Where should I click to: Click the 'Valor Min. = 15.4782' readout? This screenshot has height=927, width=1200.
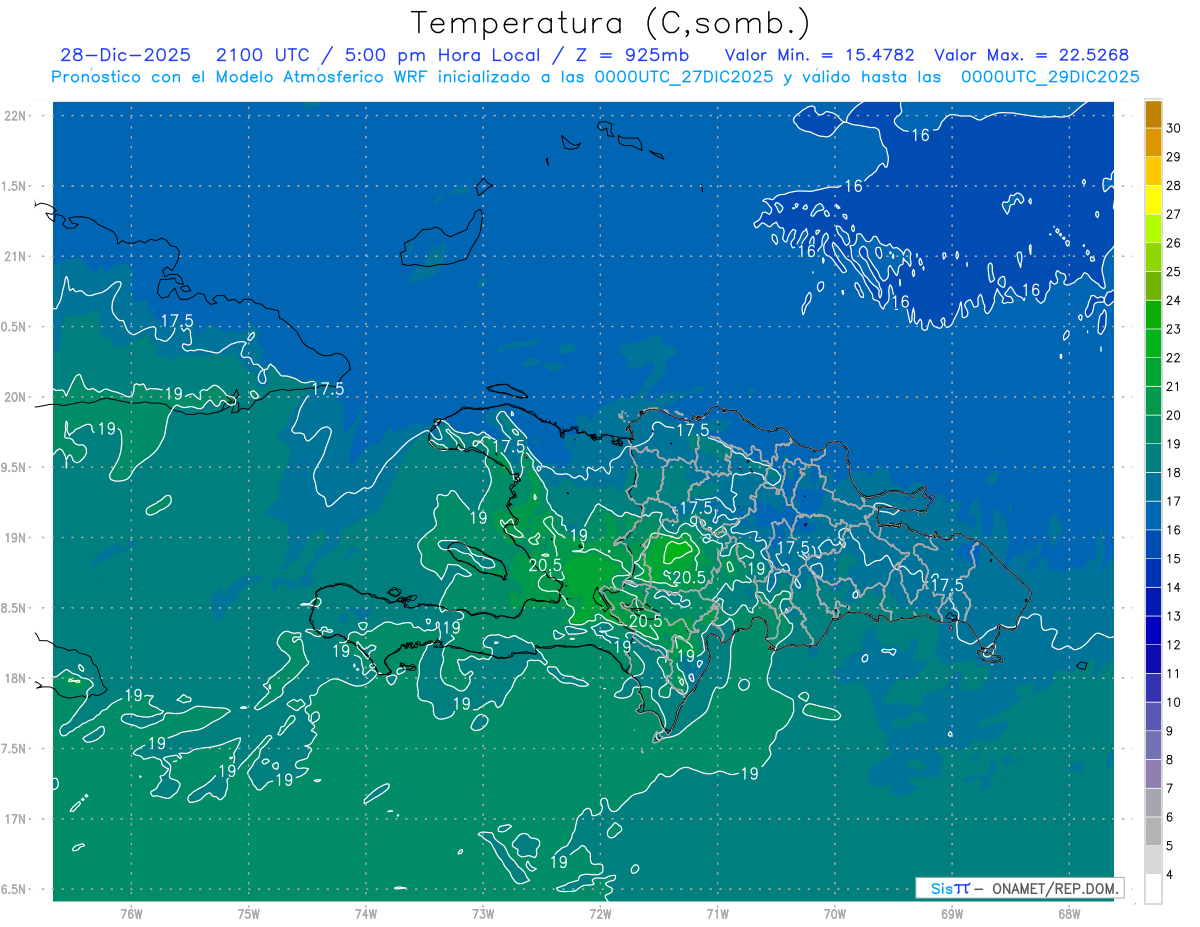coord(820,55)
